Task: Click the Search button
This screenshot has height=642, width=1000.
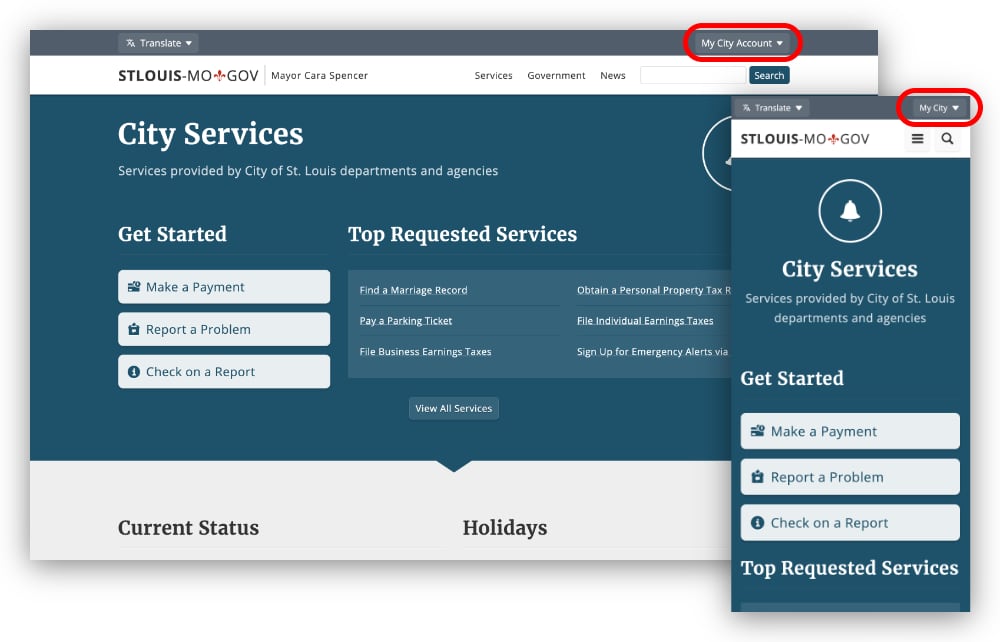Action: tap(769, 75)
